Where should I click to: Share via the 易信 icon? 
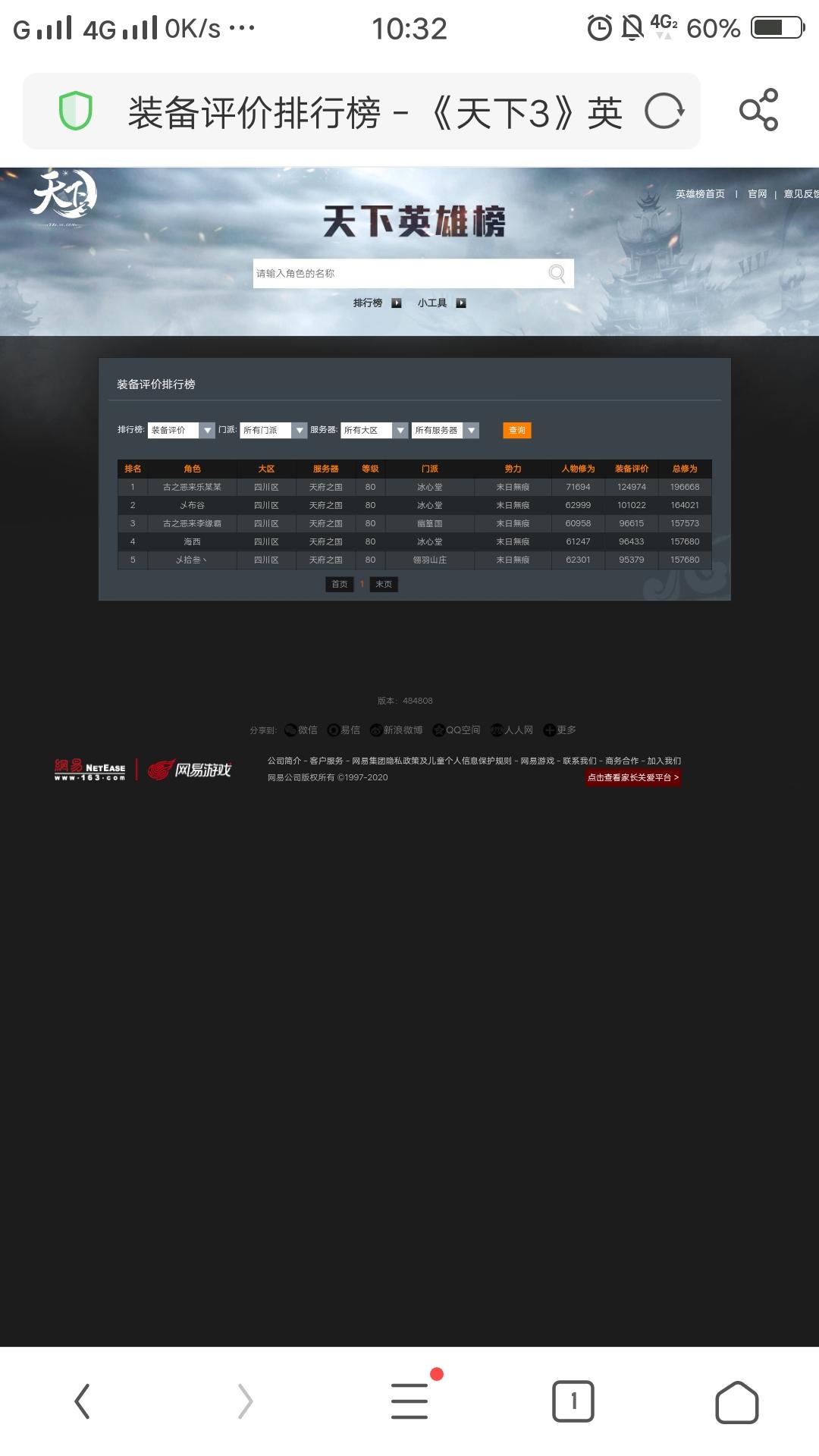click(x=333, y=730)
